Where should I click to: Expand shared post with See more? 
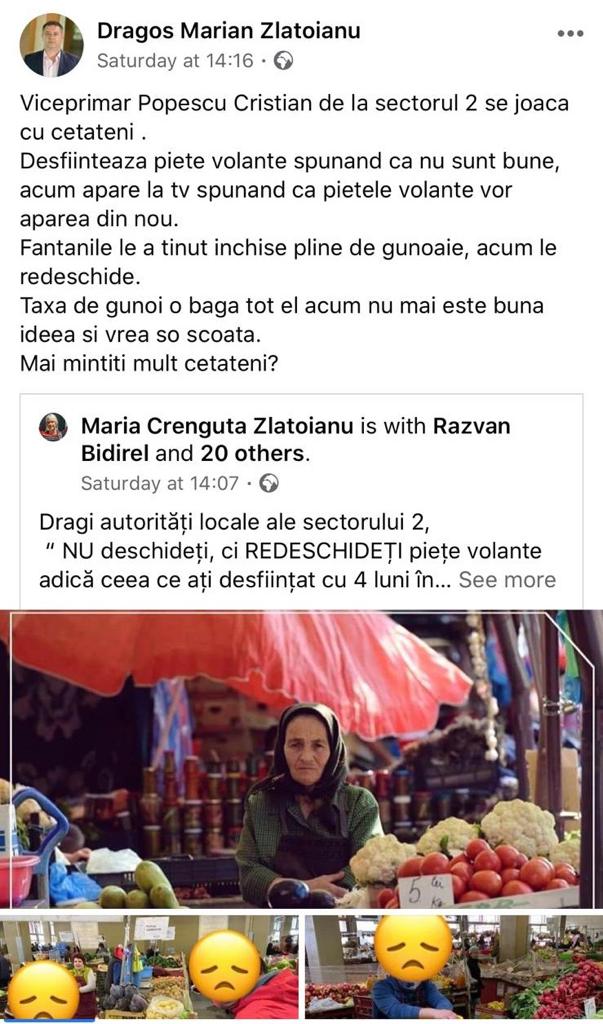507,580
